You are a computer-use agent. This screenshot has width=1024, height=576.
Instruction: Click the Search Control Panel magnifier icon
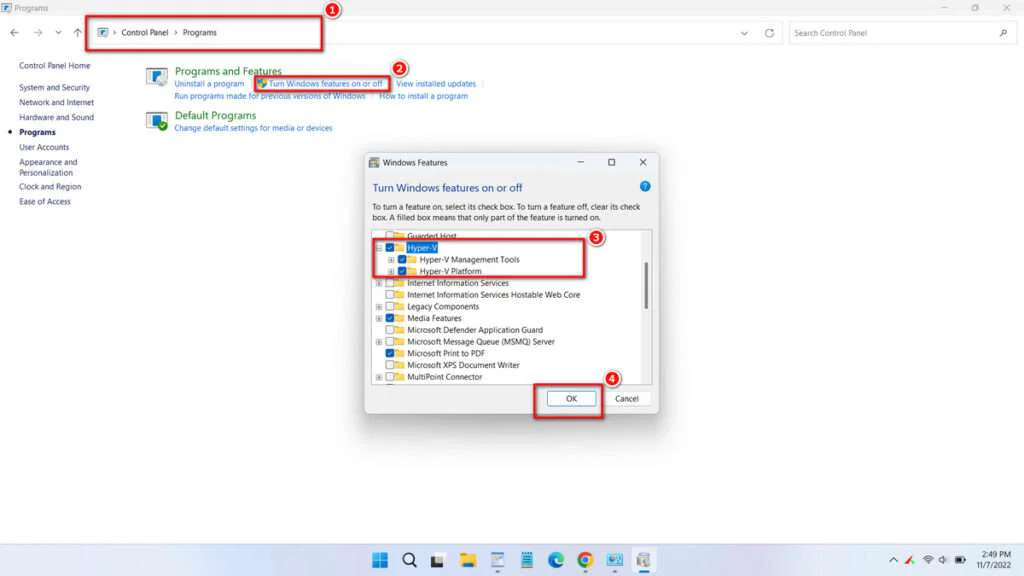(x=1003, y=32)
